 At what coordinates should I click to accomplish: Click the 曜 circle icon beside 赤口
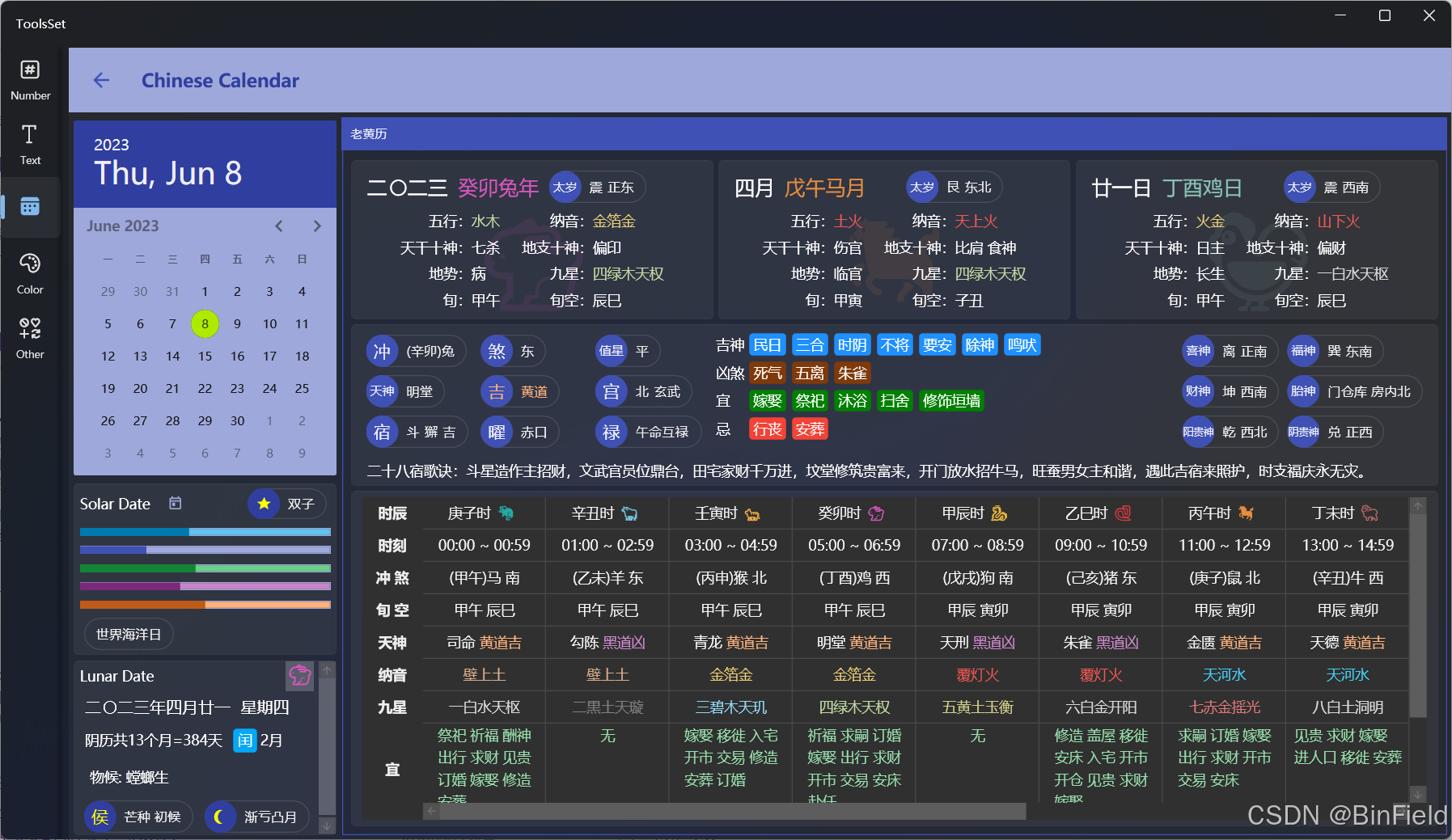coord(497,432)
